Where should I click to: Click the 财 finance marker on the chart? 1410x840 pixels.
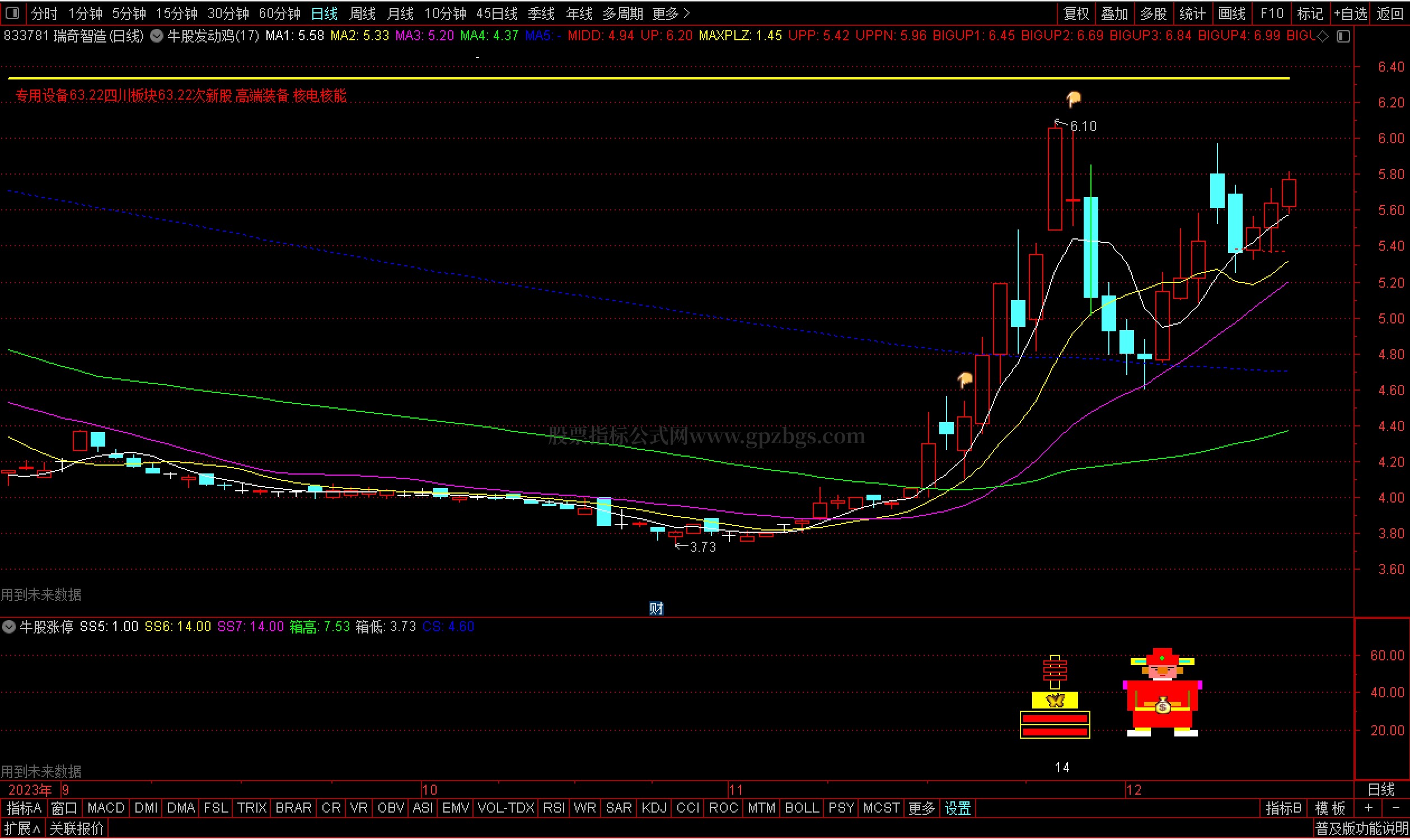coord(656,608)
